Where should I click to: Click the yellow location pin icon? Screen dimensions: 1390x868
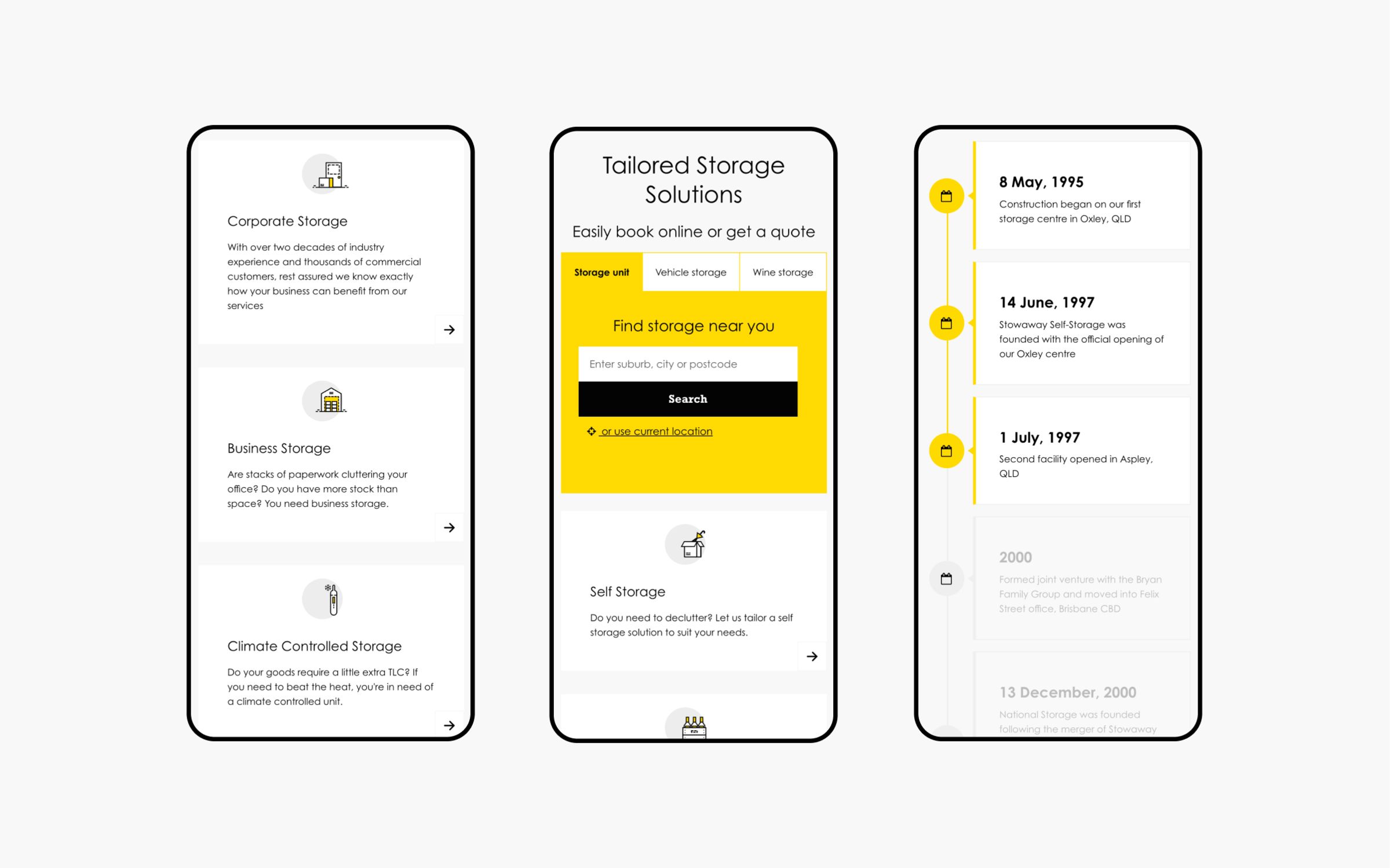coord(592,431)
